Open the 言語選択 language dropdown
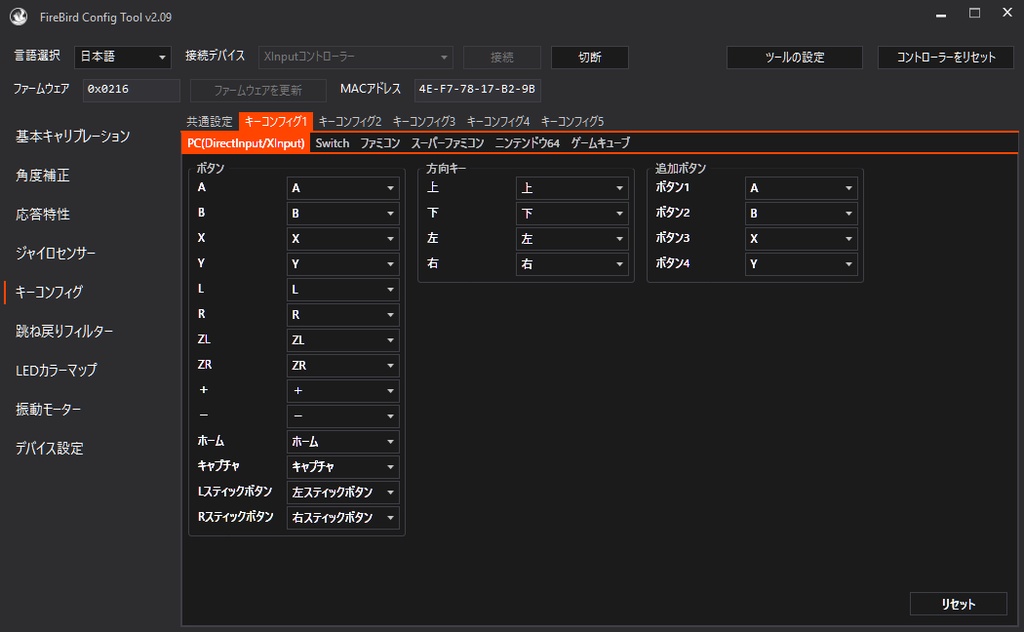 pos(122,57)
